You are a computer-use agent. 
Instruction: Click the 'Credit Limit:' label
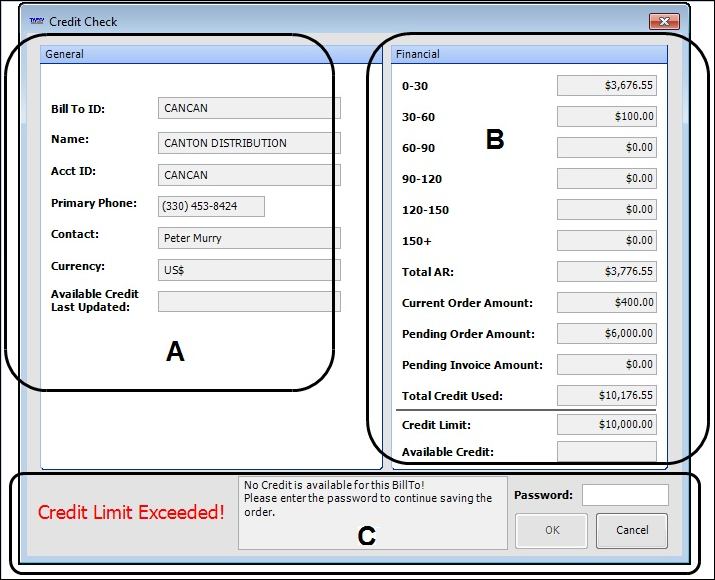[436, 425]
